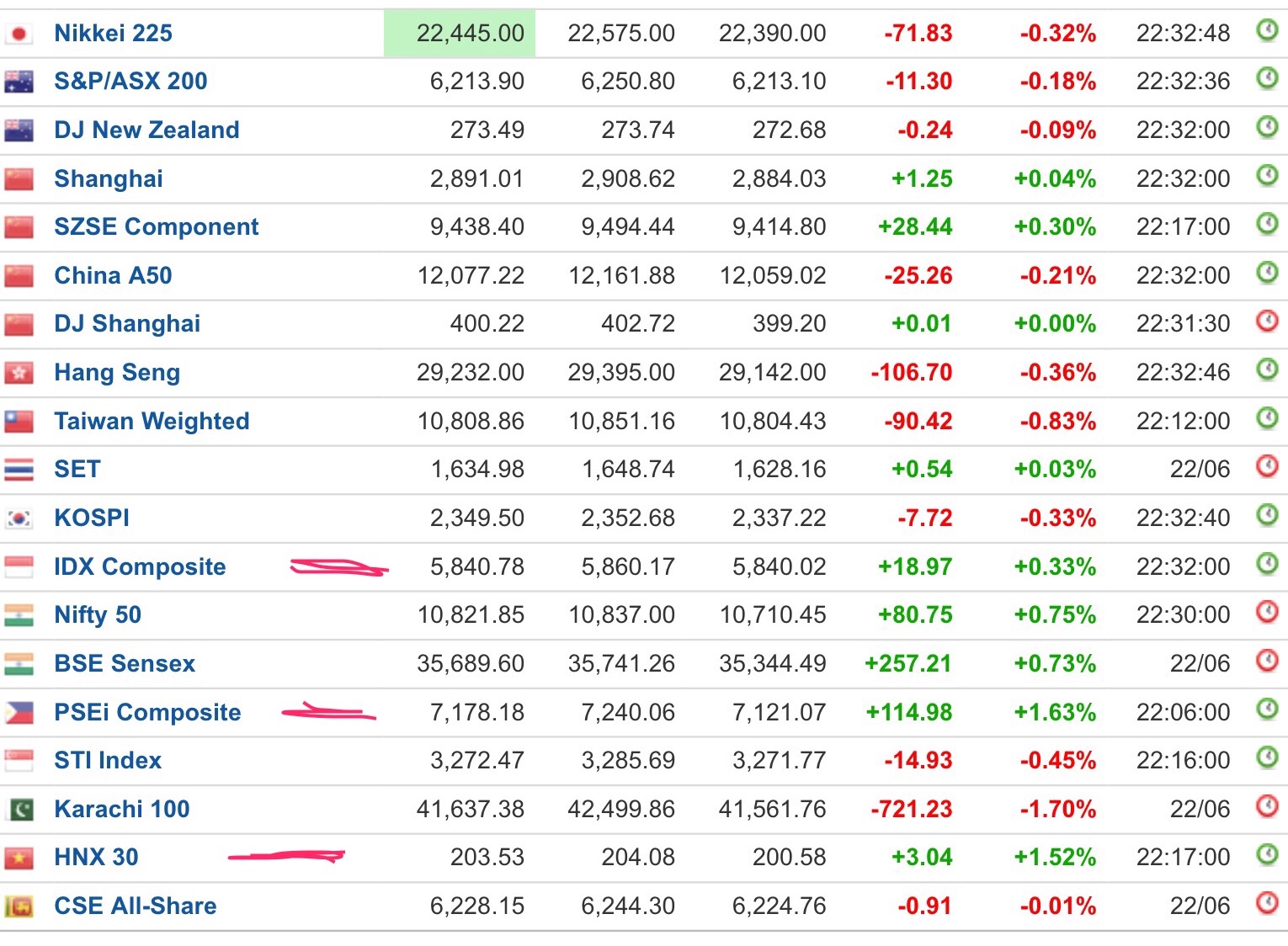The width and height of the screenshot is (1288, 946).
Task: Click the green clock icon in Shanghai row
Action: (1267, 176)
